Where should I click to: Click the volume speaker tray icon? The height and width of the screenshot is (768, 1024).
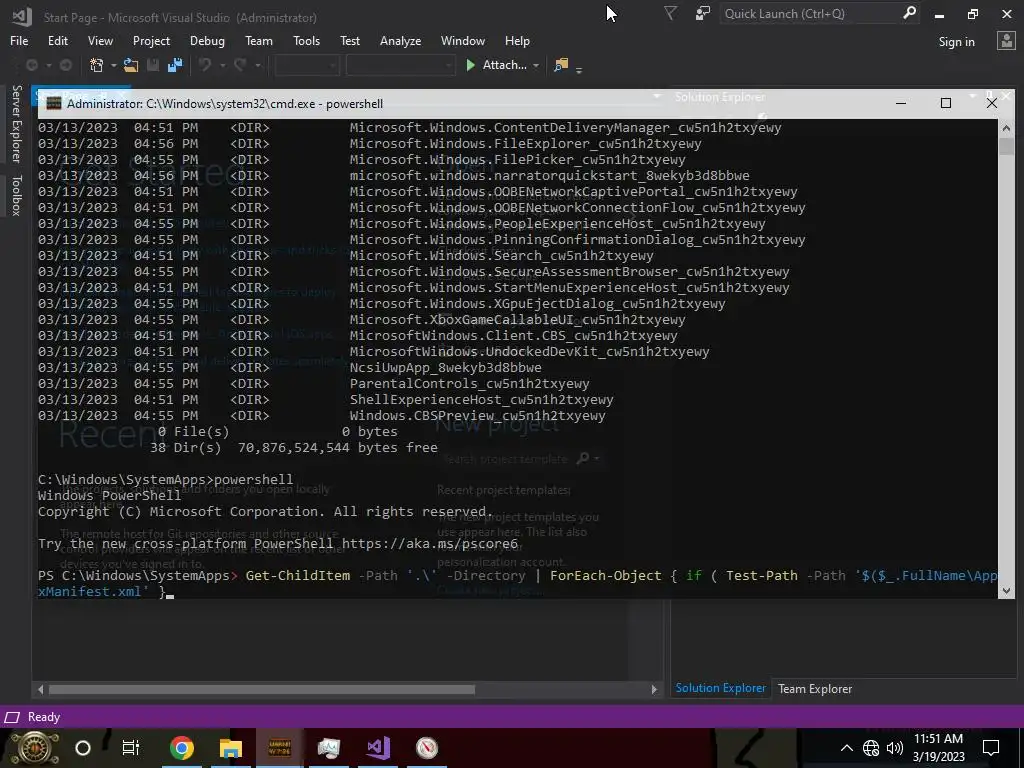click(x=895, y=748)
